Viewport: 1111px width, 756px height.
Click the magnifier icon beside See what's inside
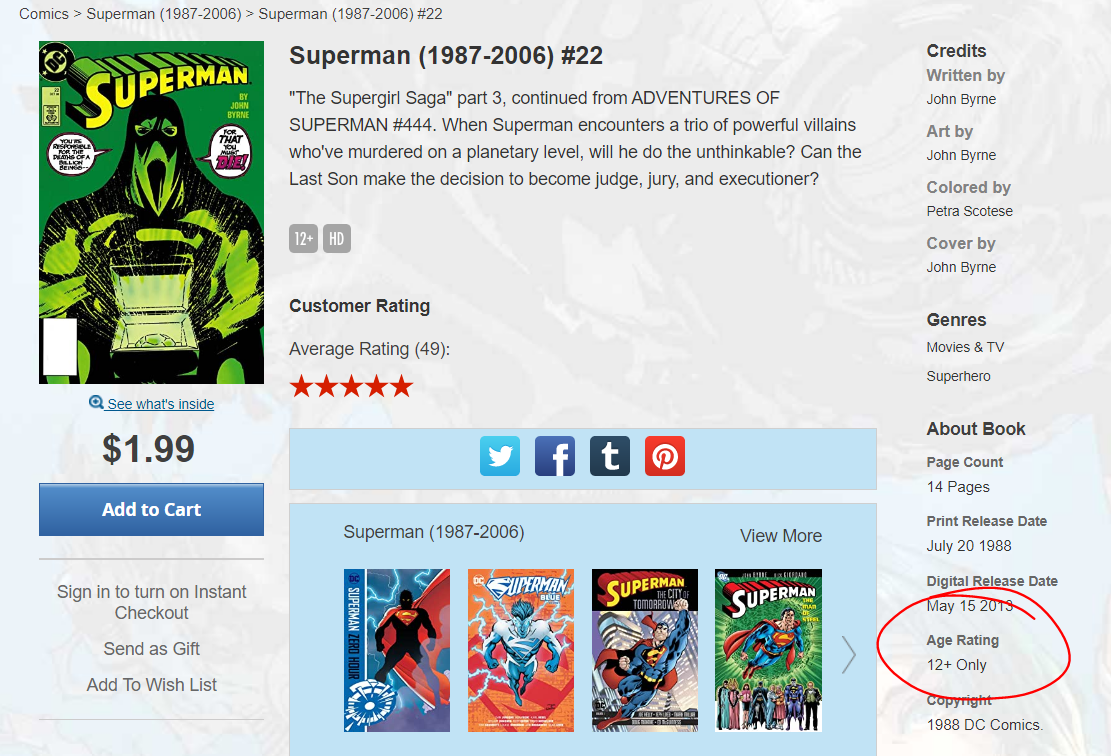pos(96,402)
